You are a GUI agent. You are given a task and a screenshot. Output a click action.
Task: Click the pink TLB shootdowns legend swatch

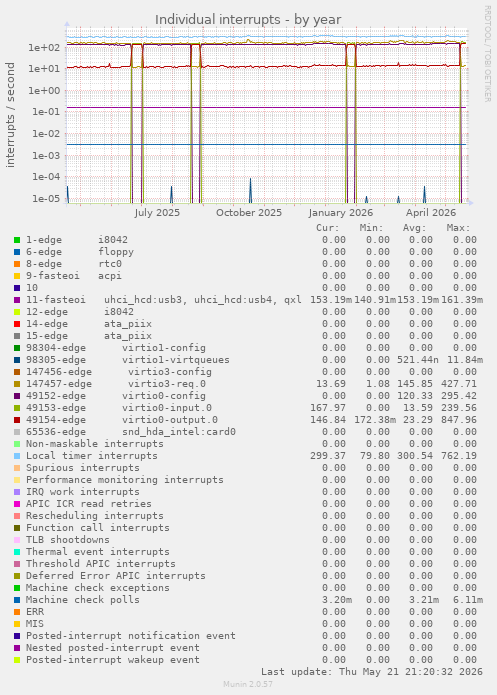pyautogui.click(x=17, y=540)
